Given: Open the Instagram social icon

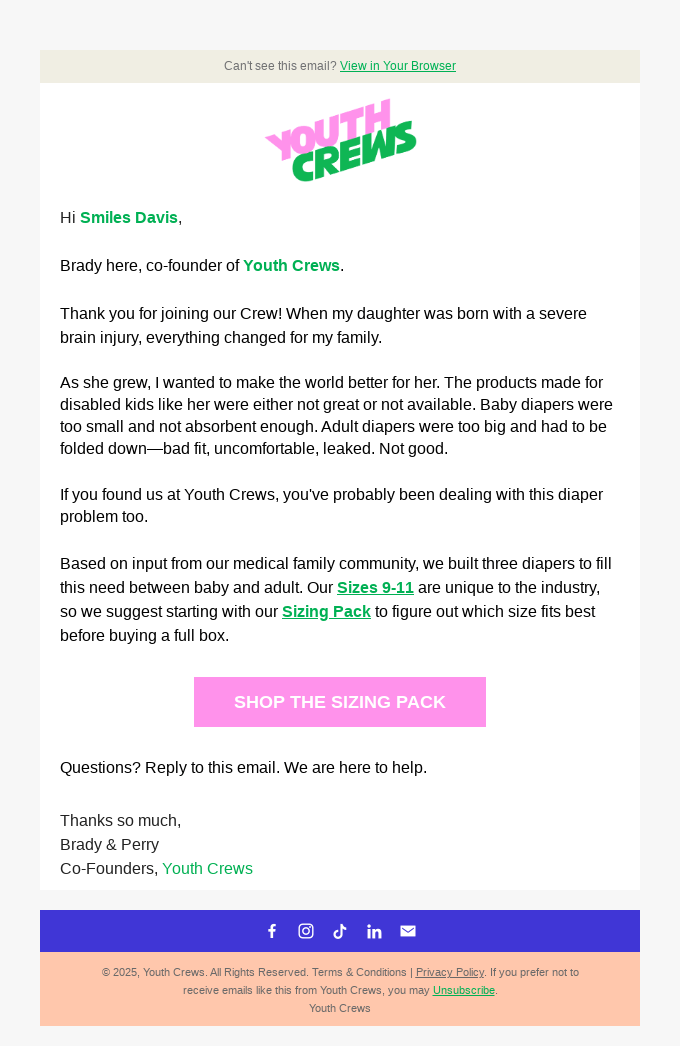Looking at the screenshot, I should tap(306, 931).
